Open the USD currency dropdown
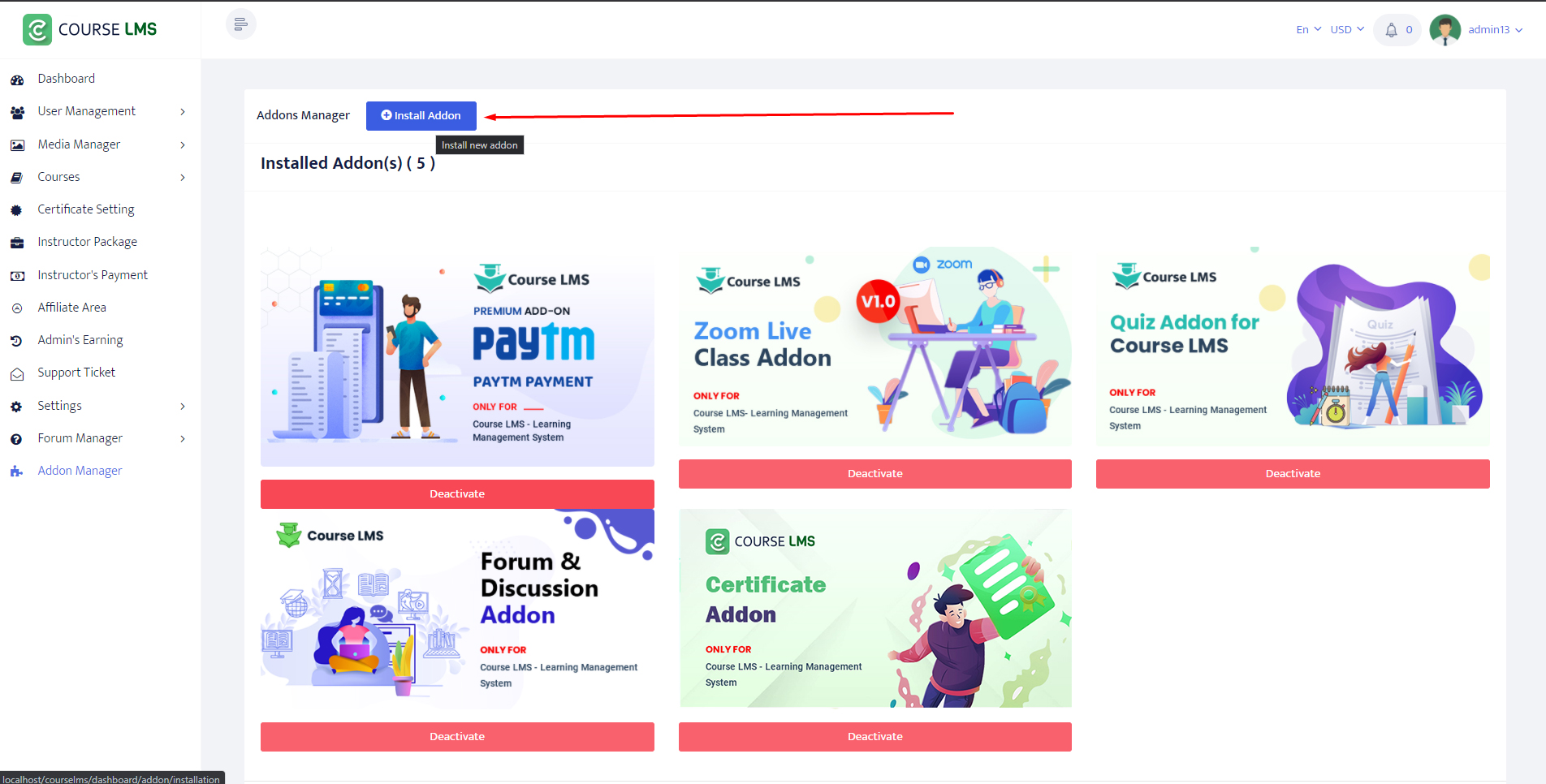The width and height of the screenshot is (1546, 784). click(1347, 30)
